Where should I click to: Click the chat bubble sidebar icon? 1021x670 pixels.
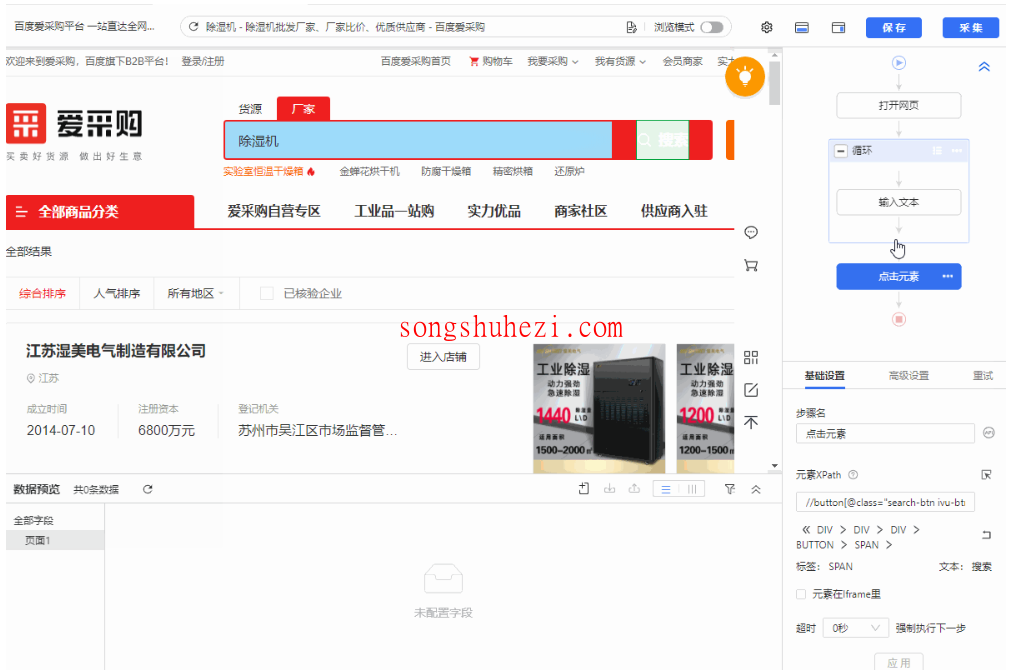751,232
